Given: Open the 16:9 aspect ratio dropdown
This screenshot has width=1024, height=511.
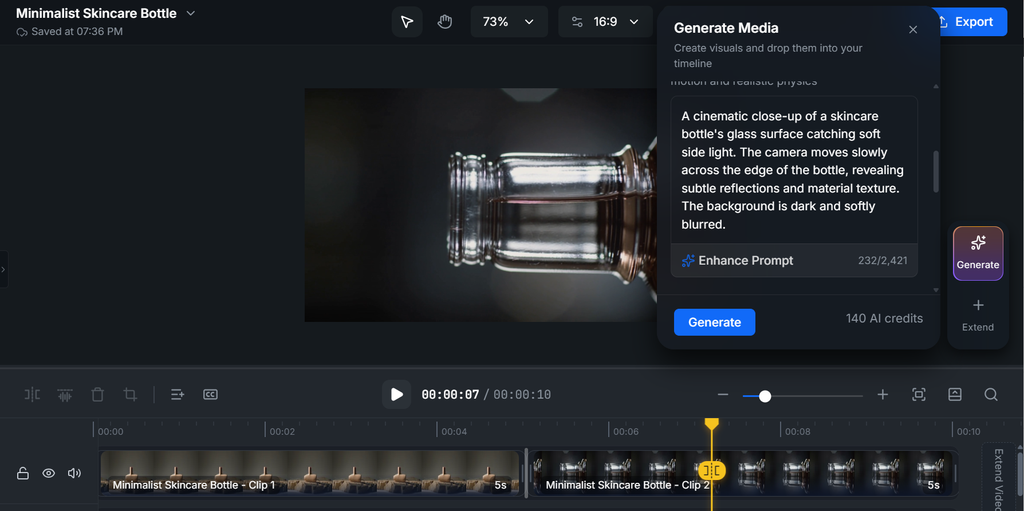Looking at the screenshot, I should [605, 22].
